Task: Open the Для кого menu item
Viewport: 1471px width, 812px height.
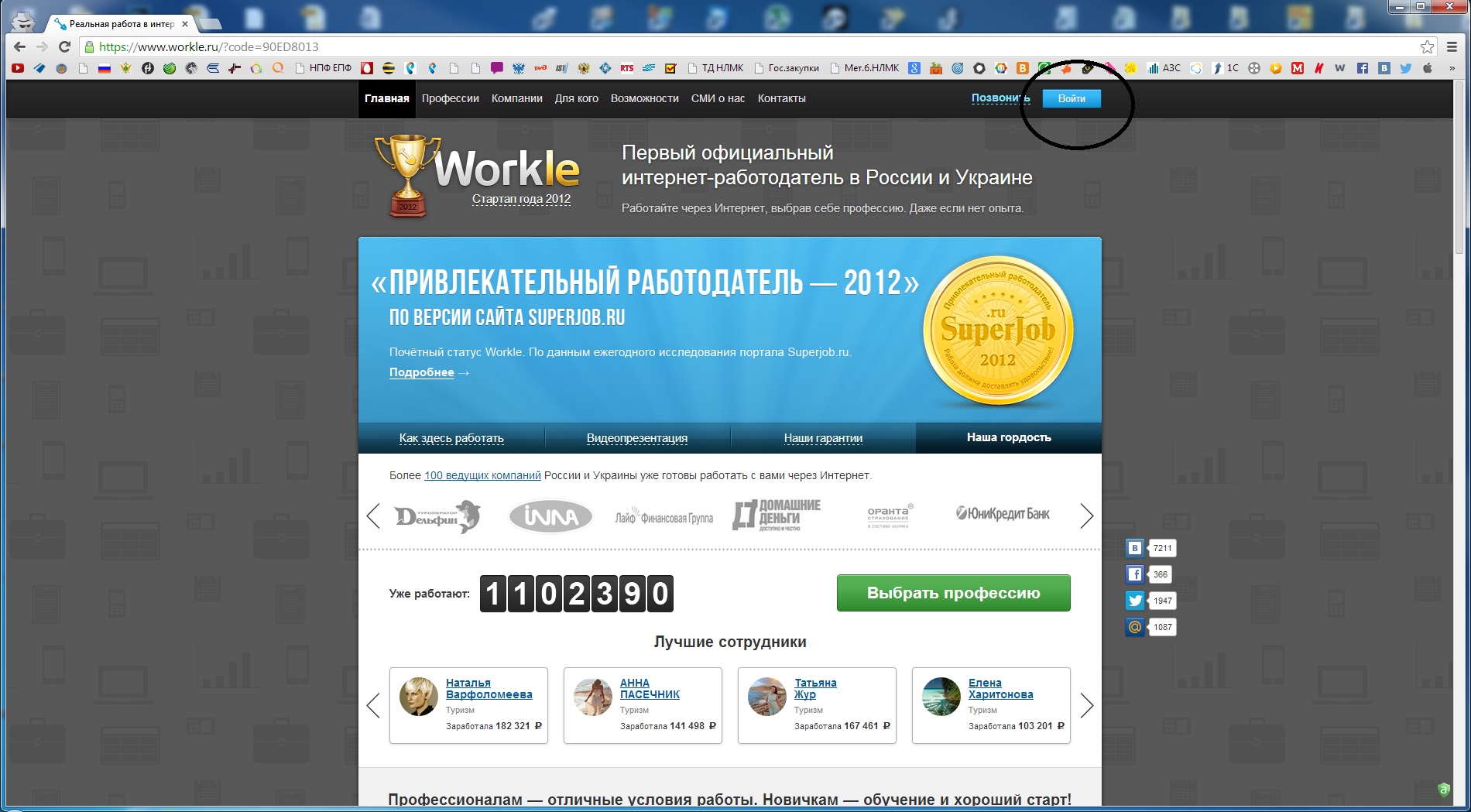Action: point(577,98)
